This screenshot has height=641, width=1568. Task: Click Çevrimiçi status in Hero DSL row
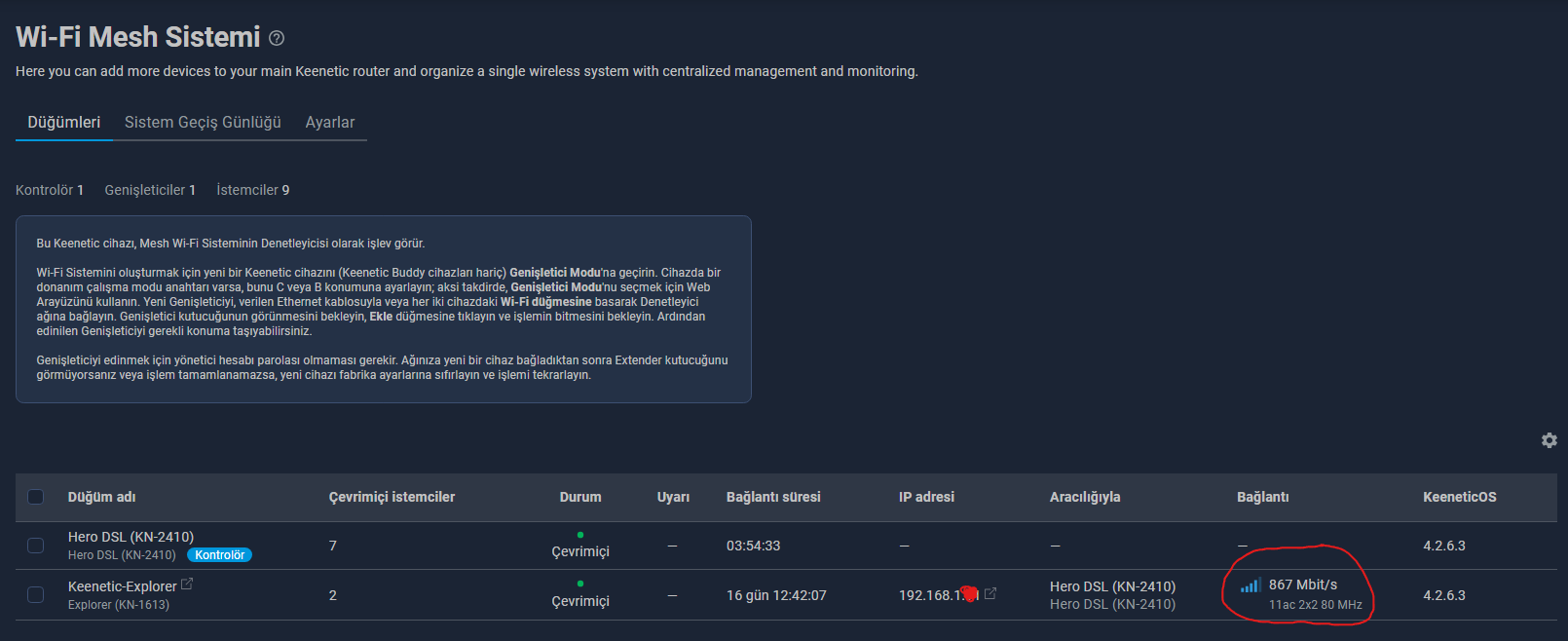point(580,551)
